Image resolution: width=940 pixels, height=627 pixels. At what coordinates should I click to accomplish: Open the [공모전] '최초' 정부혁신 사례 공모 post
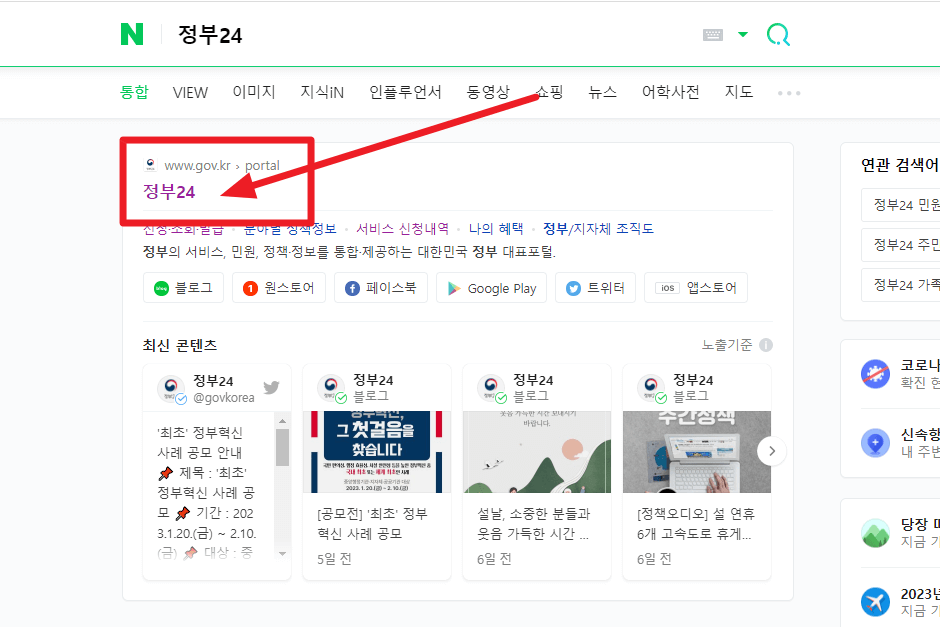pyautogui.click(x=372, y=523)
